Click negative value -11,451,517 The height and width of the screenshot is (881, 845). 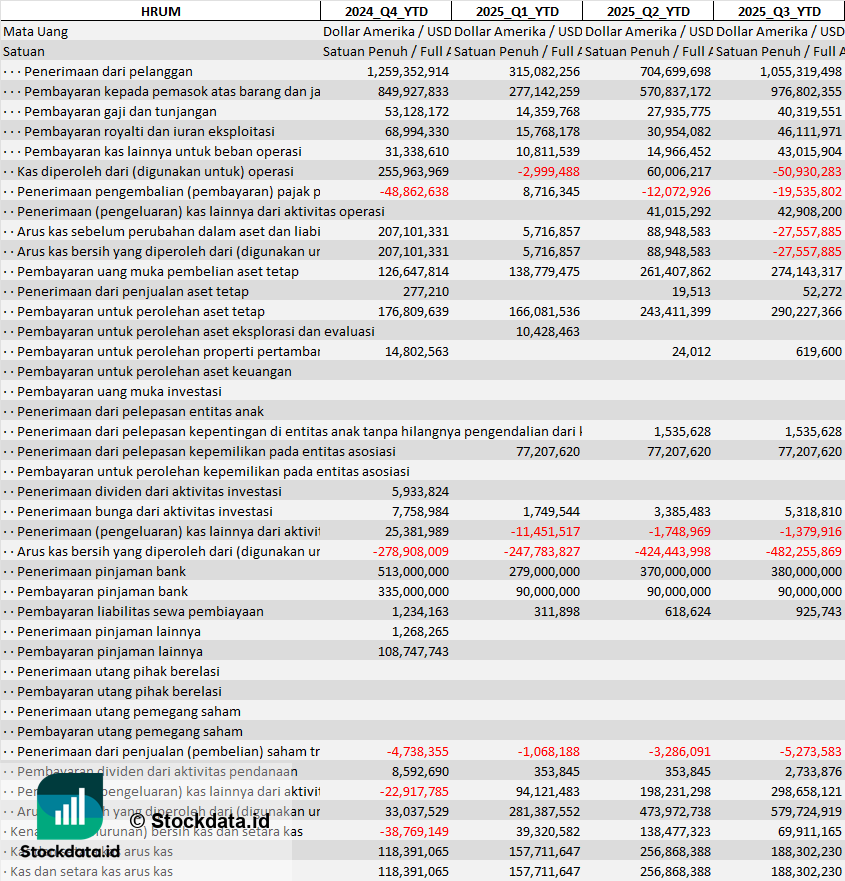click(x=545, y=532)
